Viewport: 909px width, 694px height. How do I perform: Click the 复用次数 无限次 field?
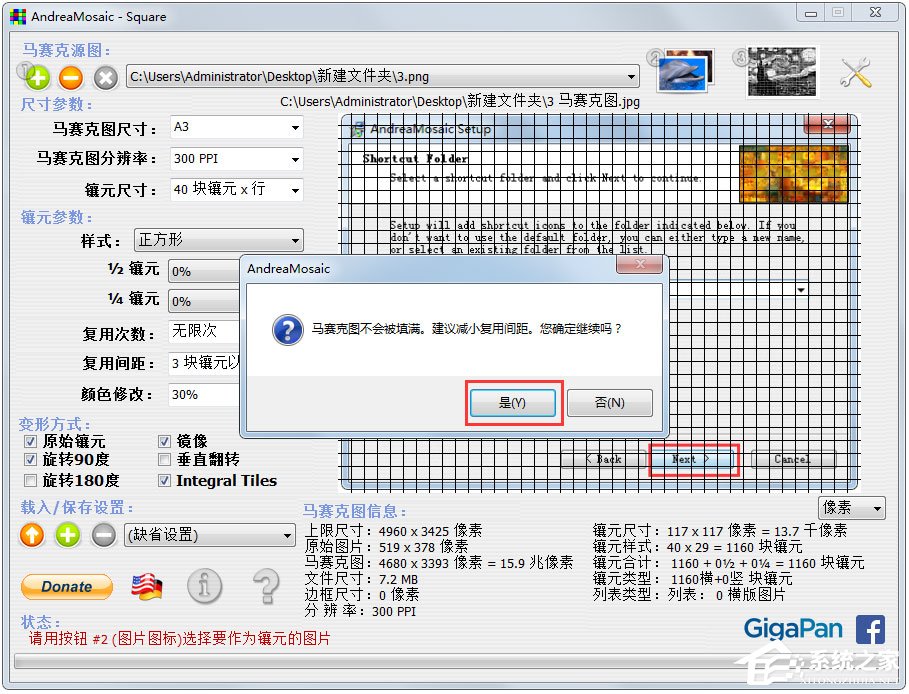coord(204,332)
